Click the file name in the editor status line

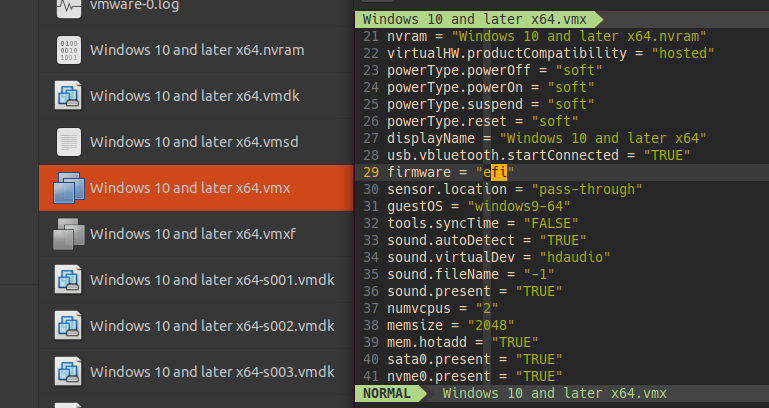coord(554,393)
